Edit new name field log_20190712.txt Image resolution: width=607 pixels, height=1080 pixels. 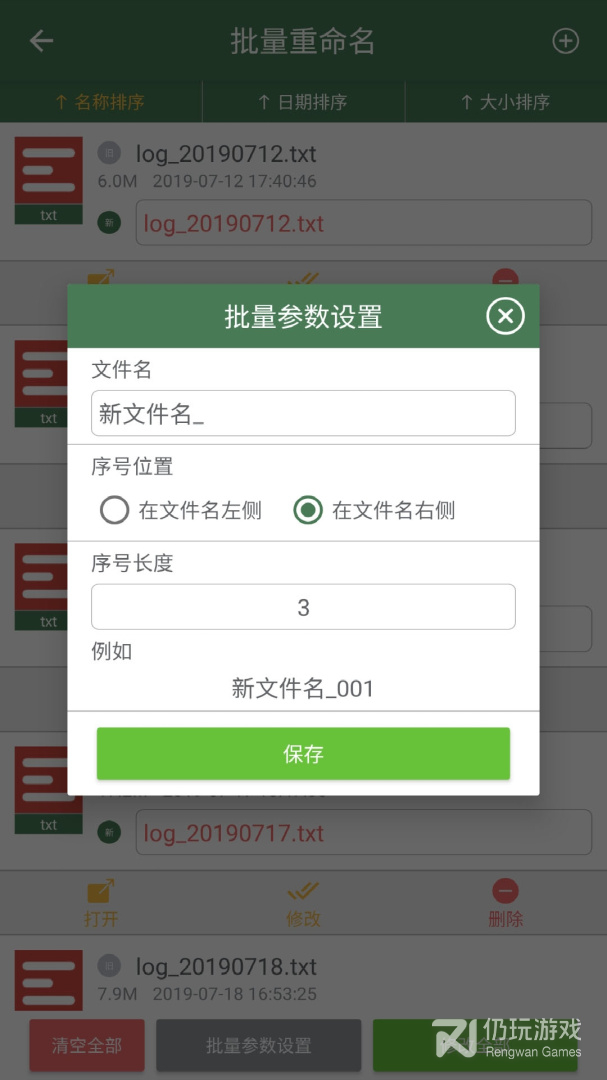click(364, 222)
